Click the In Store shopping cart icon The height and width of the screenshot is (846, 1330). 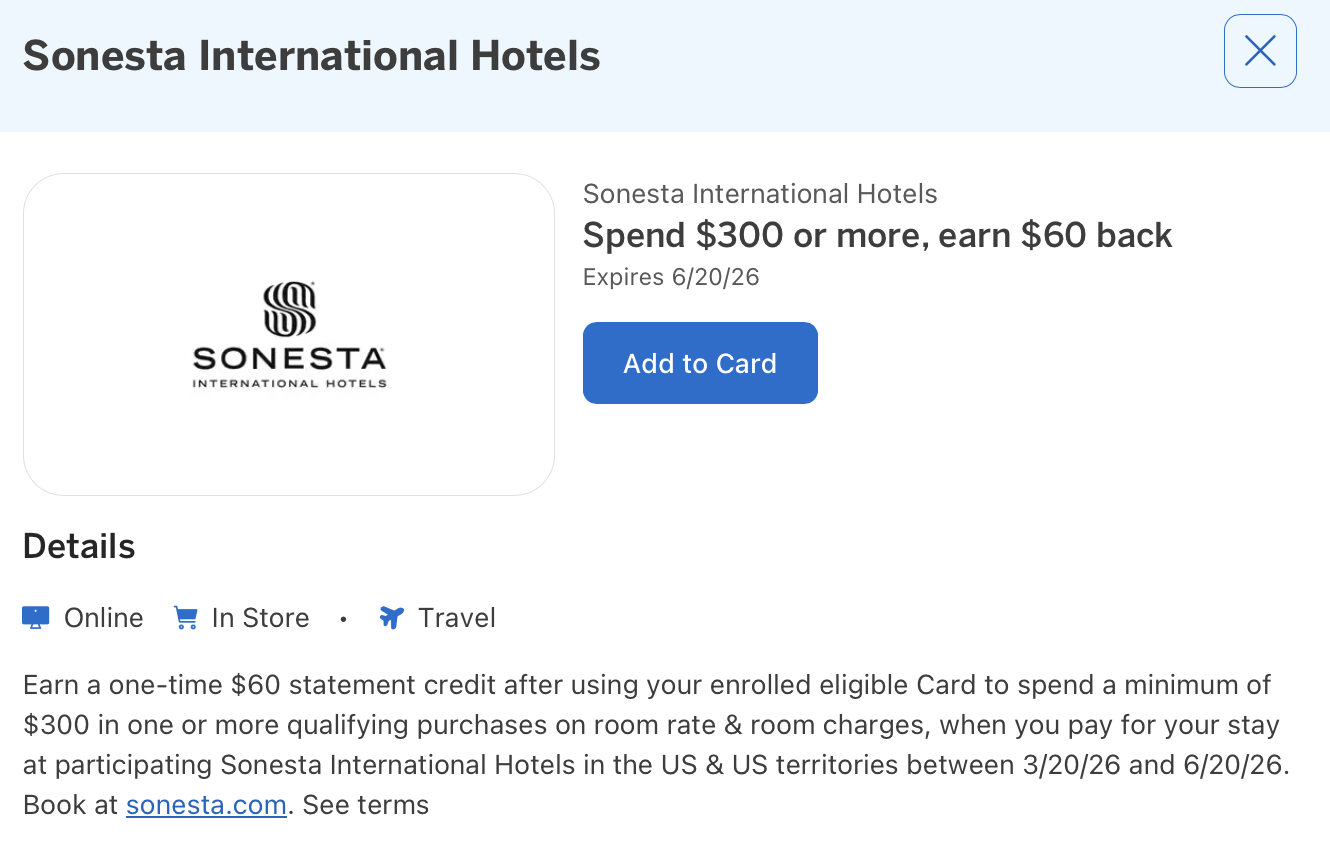coord(185,617)
